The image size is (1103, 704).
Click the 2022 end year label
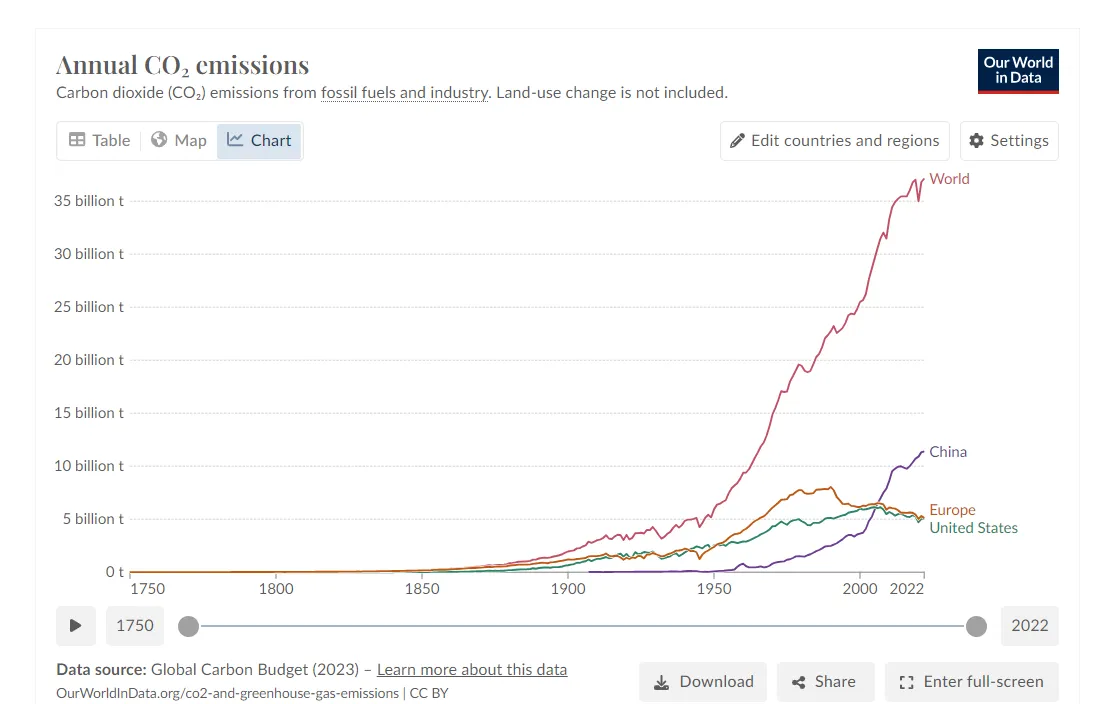coord(1029,626)
